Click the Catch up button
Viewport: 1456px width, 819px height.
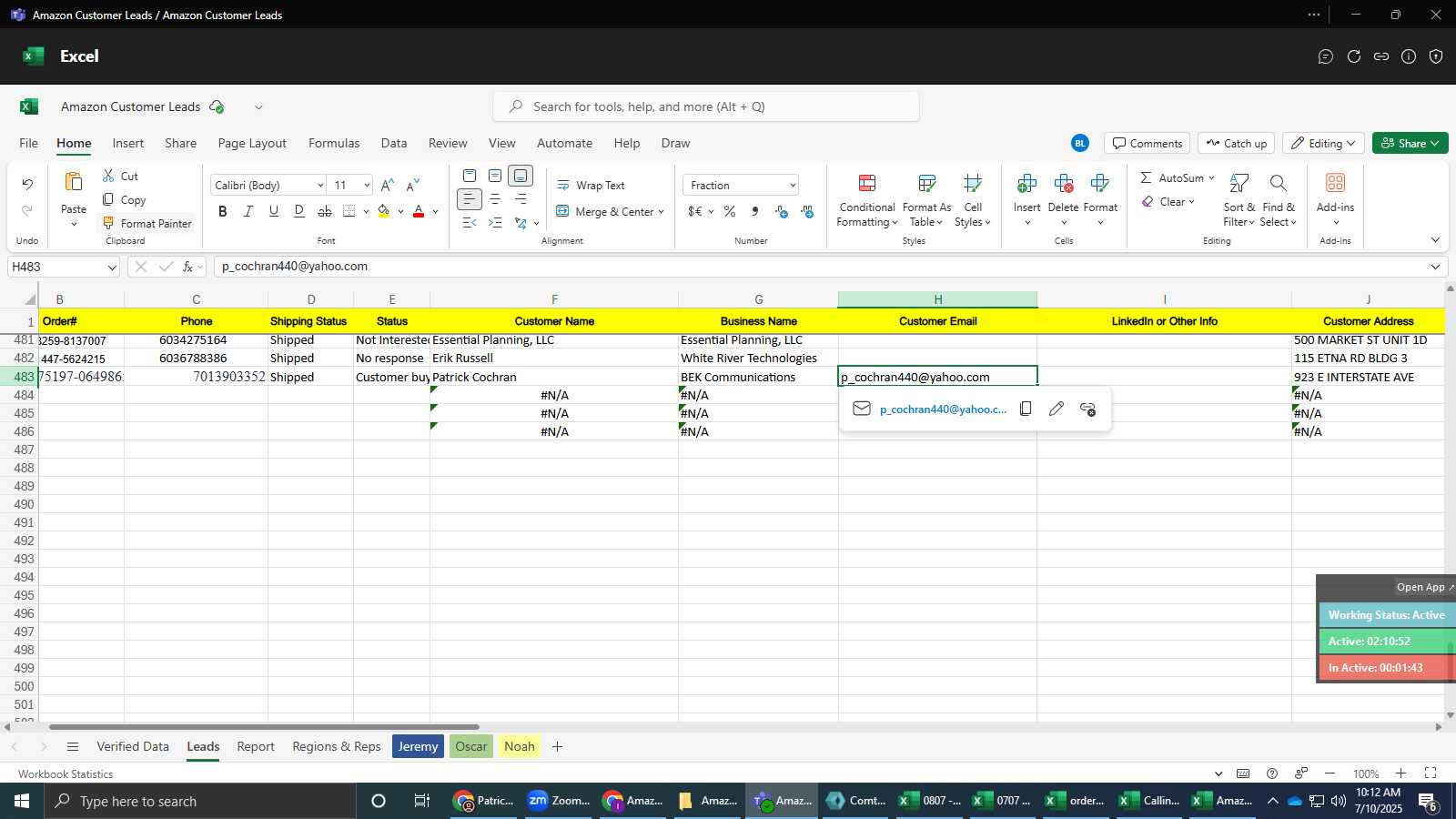(x=1236, y=143)
